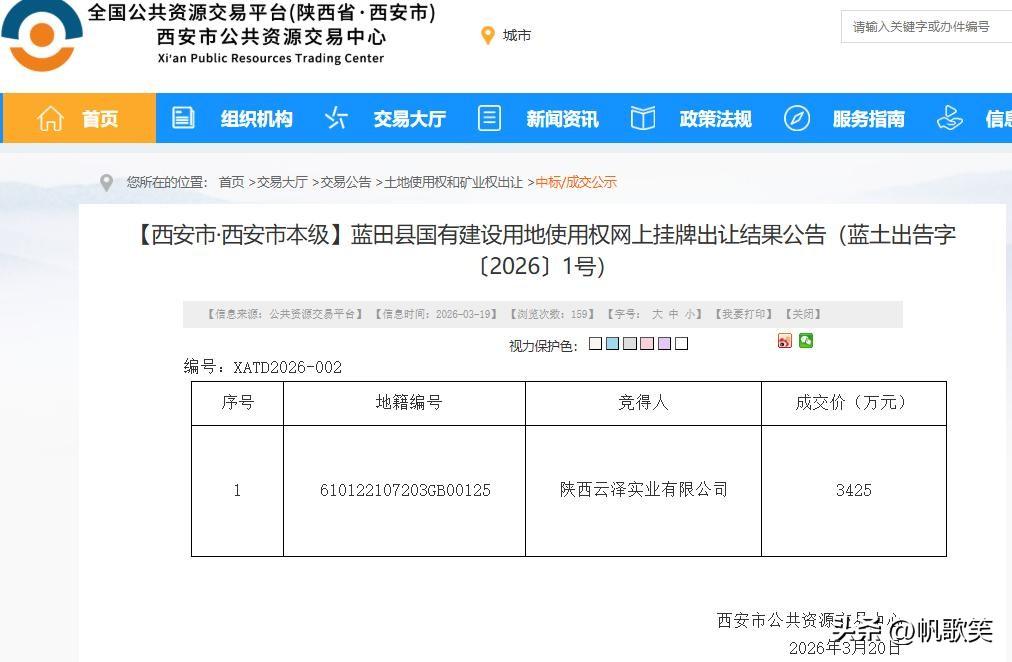Click the Xi'an Public Resources Trading Center logo

pyautogui.click(x=42, y=35)
